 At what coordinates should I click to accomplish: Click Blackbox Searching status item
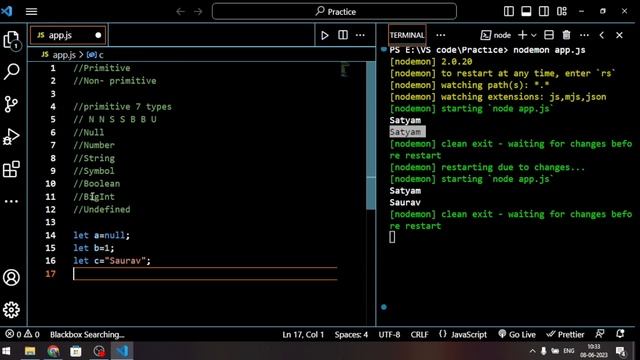pos(87,334)
